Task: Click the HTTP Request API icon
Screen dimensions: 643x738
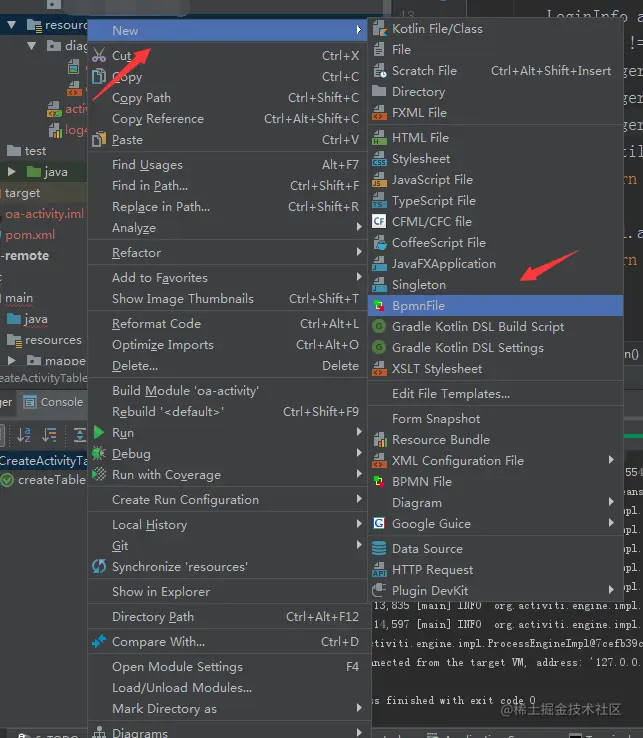Action: (379, 570)
